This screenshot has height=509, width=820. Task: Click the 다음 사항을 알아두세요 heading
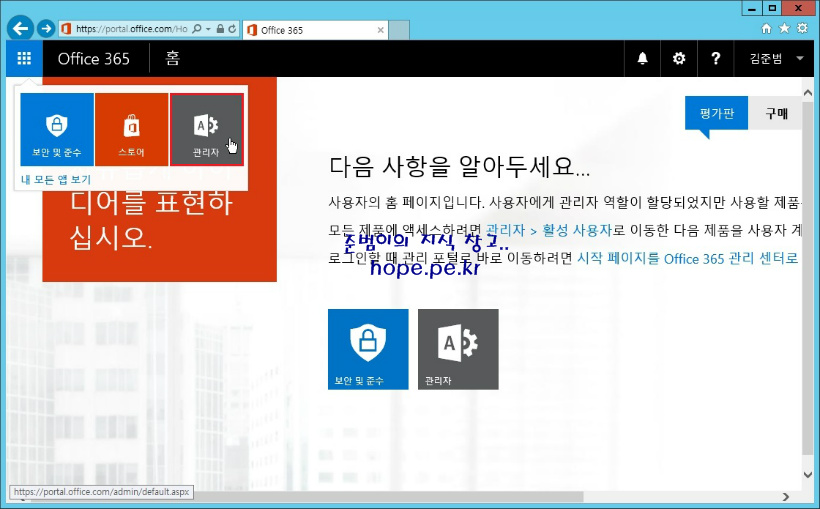click(x=459, y=166)
